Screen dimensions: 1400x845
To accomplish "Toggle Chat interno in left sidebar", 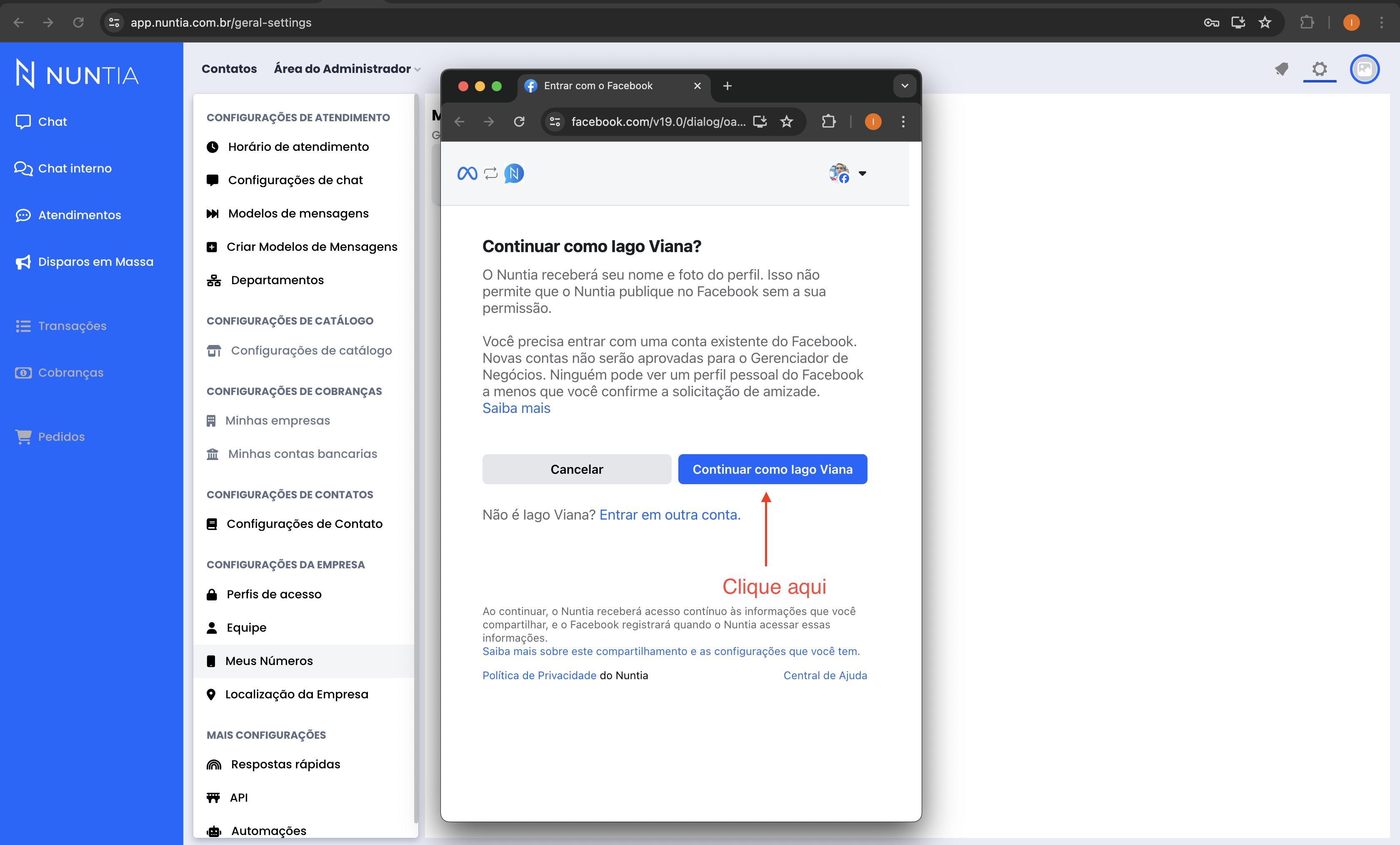I will [74, 168].
